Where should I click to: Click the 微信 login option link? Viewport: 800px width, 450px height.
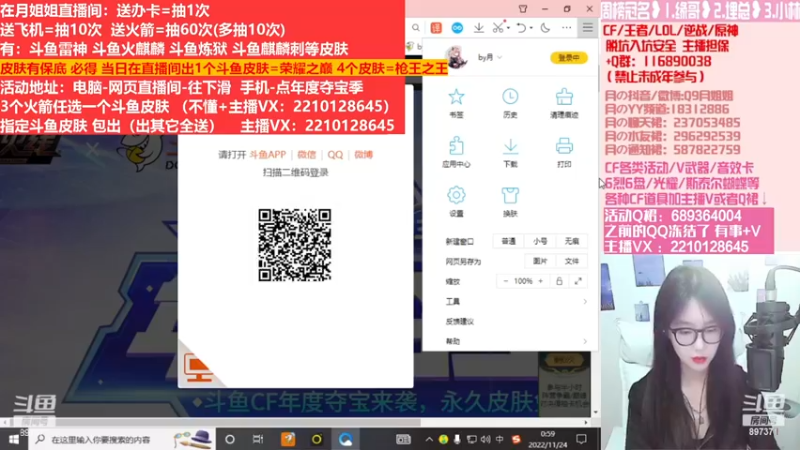(x=307, y=155)
